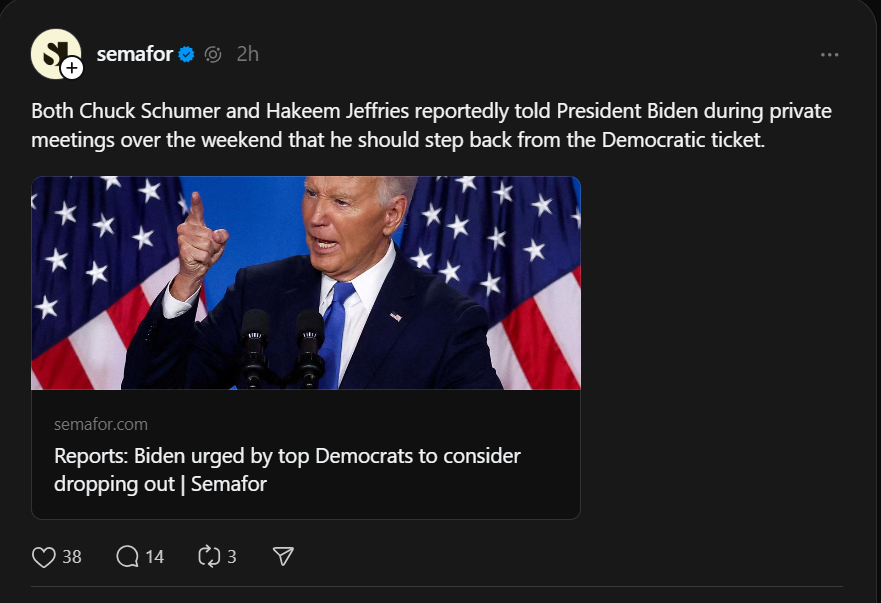Like the semafor post with the heart icon
The width and height of the screenshot is (881, 603).
(x=44, y=557)
